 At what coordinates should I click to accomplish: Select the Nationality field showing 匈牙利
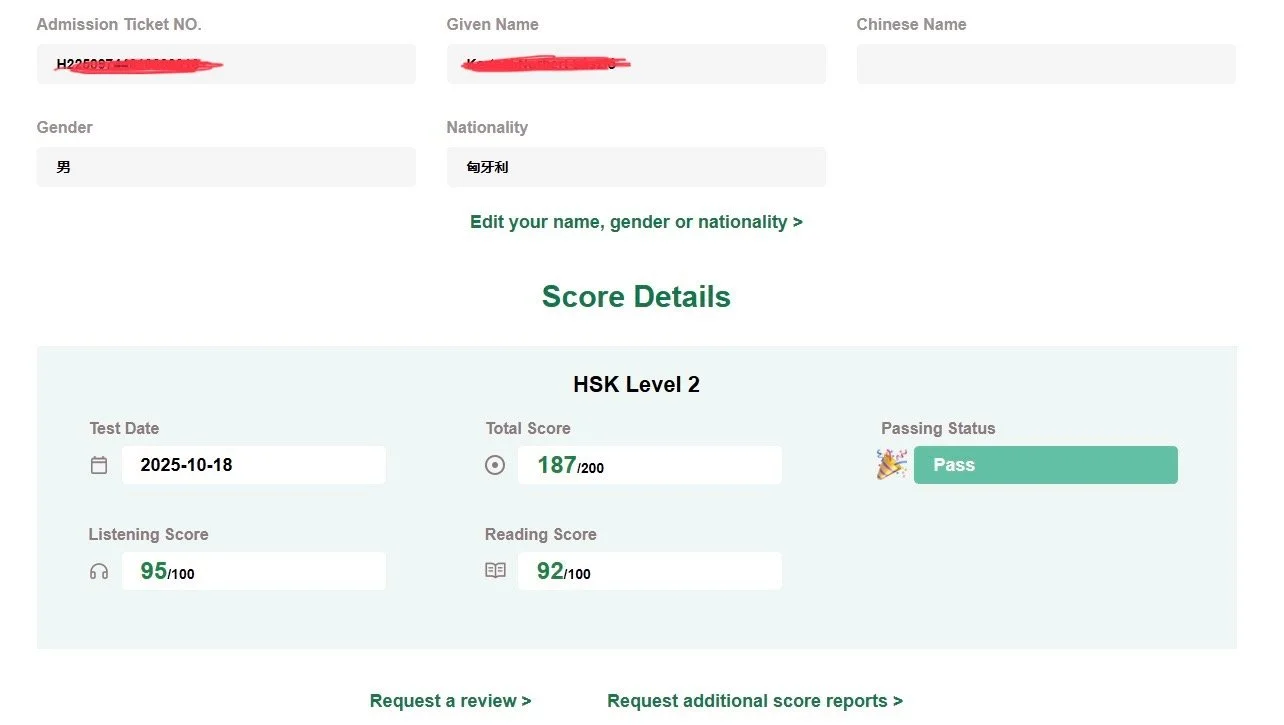(636, 167)
